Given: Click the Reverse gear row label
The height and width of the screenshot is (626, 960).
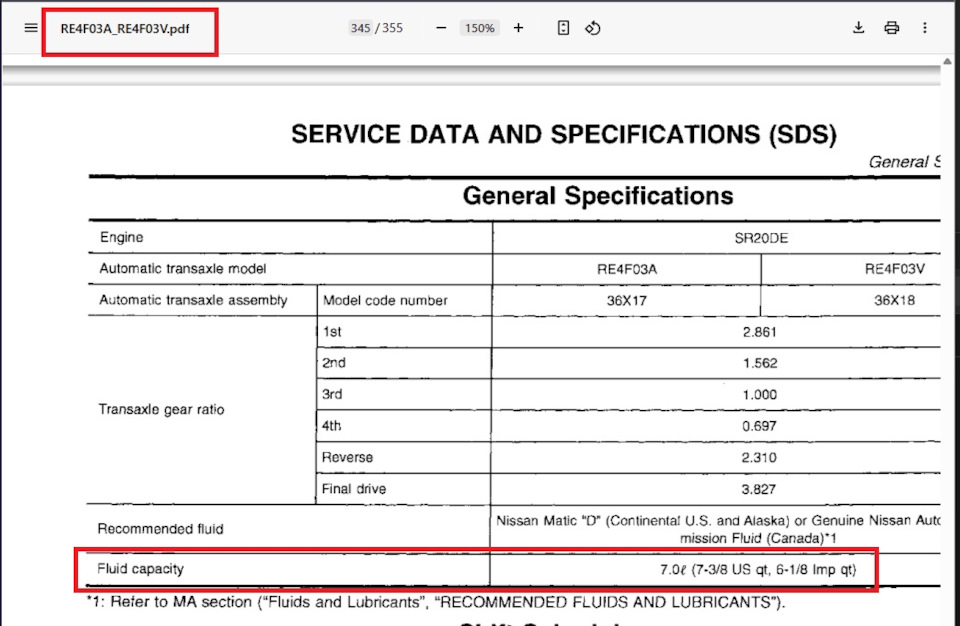Looking at the screenshot, I should (x=347, y=458).
